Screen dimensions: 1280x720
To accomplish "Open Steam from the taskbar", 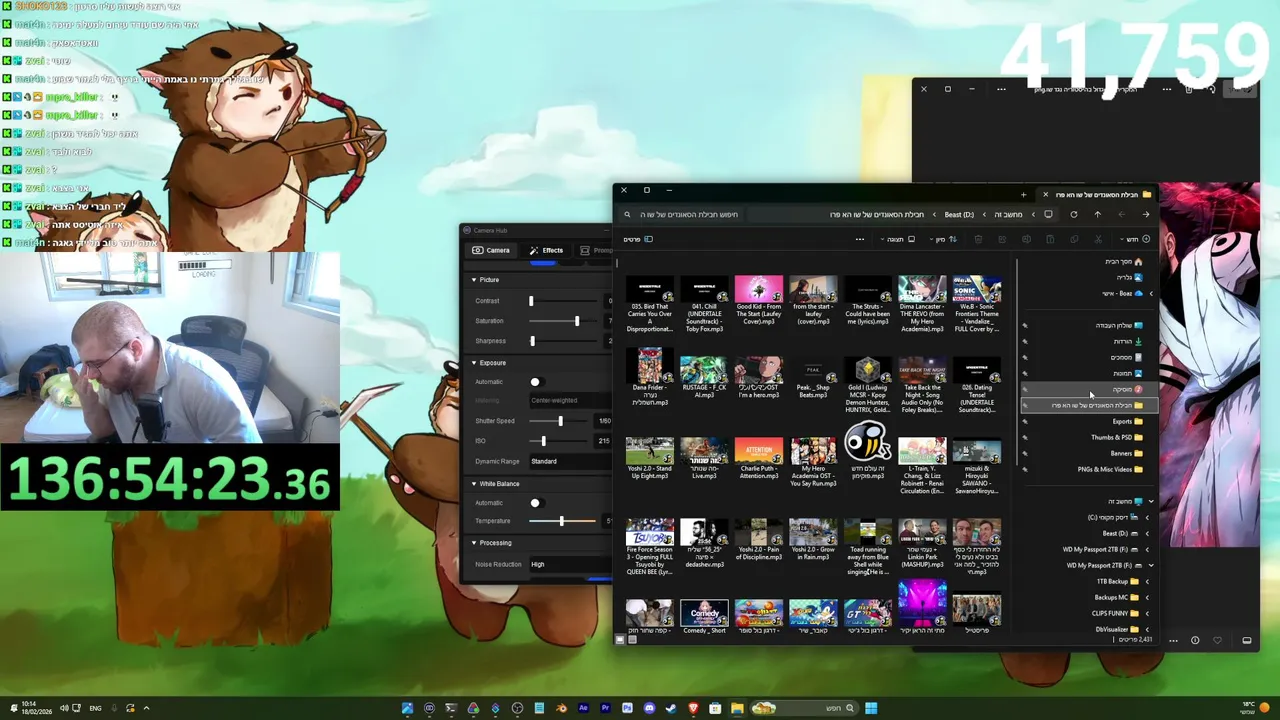I will click(671, 708).
